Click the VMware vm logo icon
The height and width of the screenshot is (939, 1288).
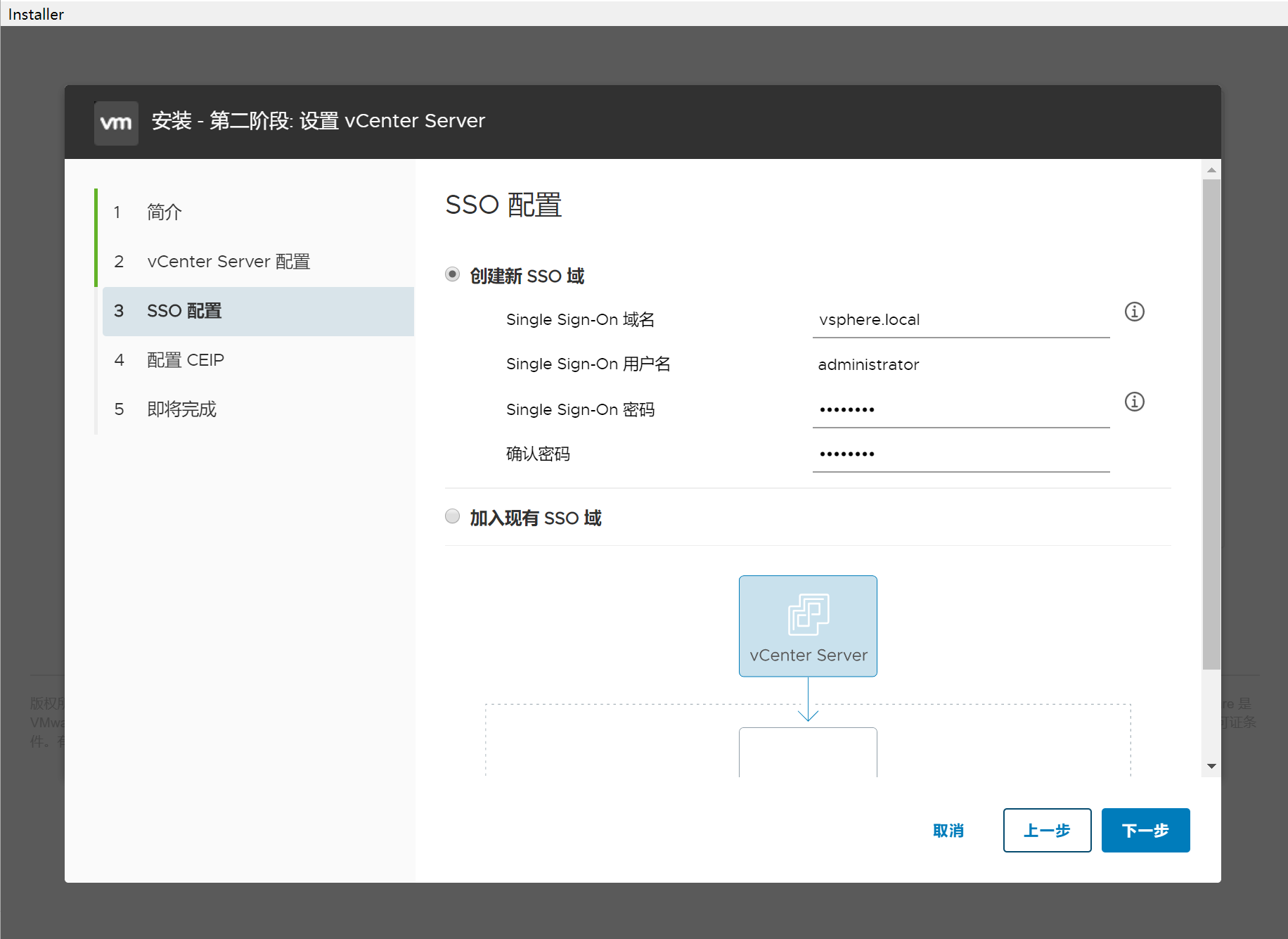[116, 123]
